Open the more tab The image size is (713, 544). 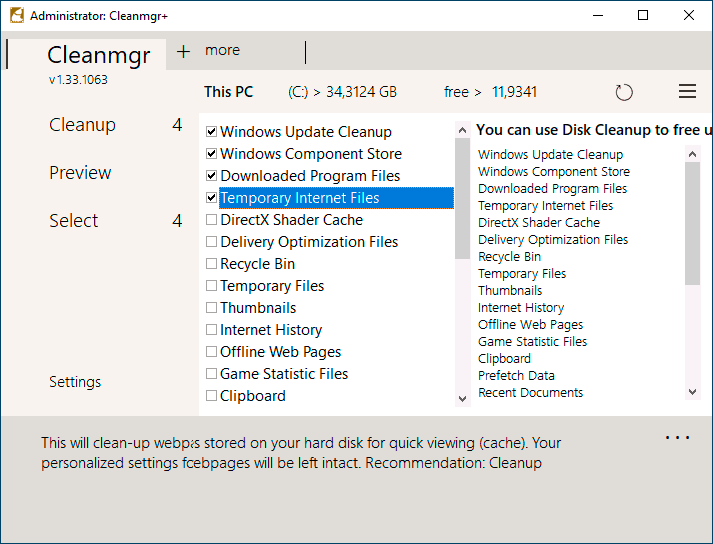coord(222,50)
